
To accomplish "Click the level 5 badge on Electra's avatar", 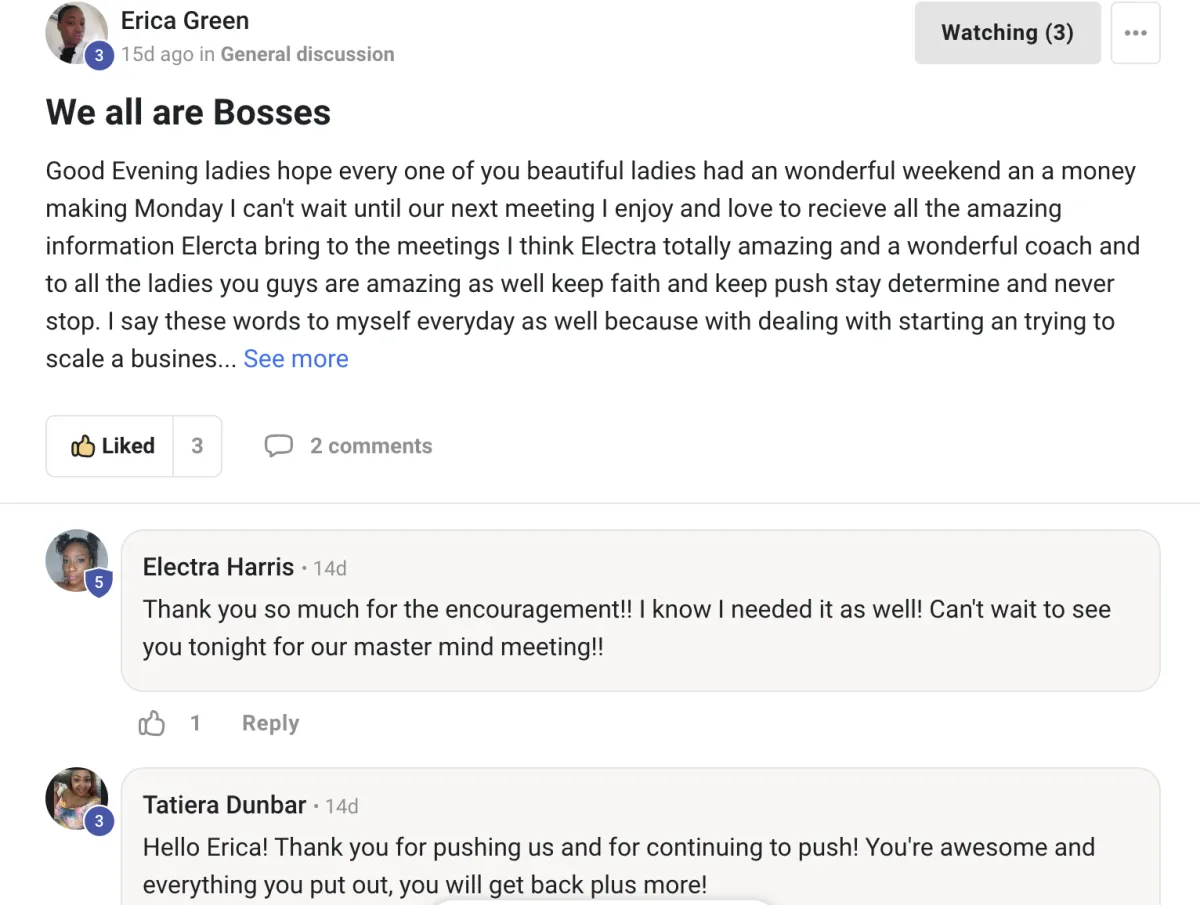I will click(x=98, y=582).
